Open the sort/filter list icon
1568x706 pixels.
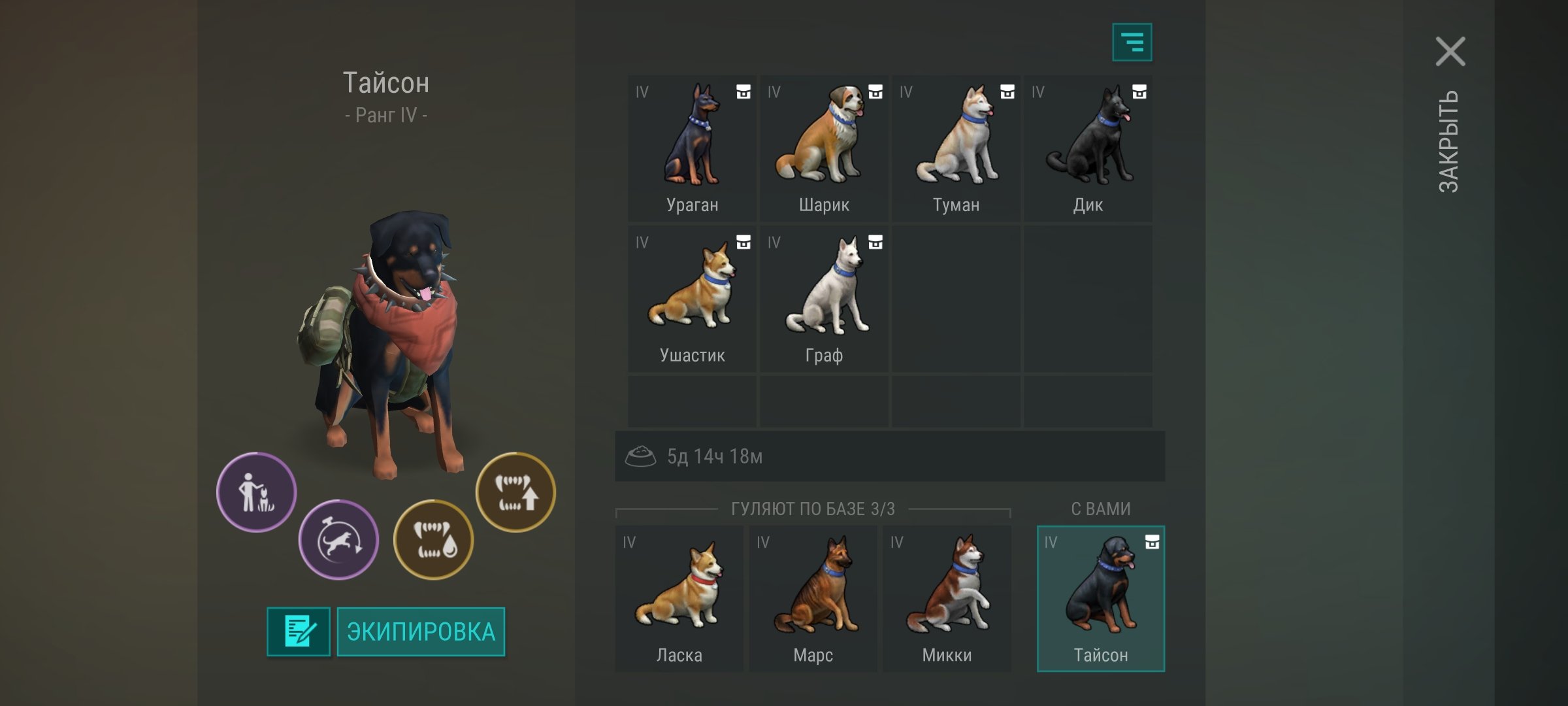click(x=1132, y=42)
